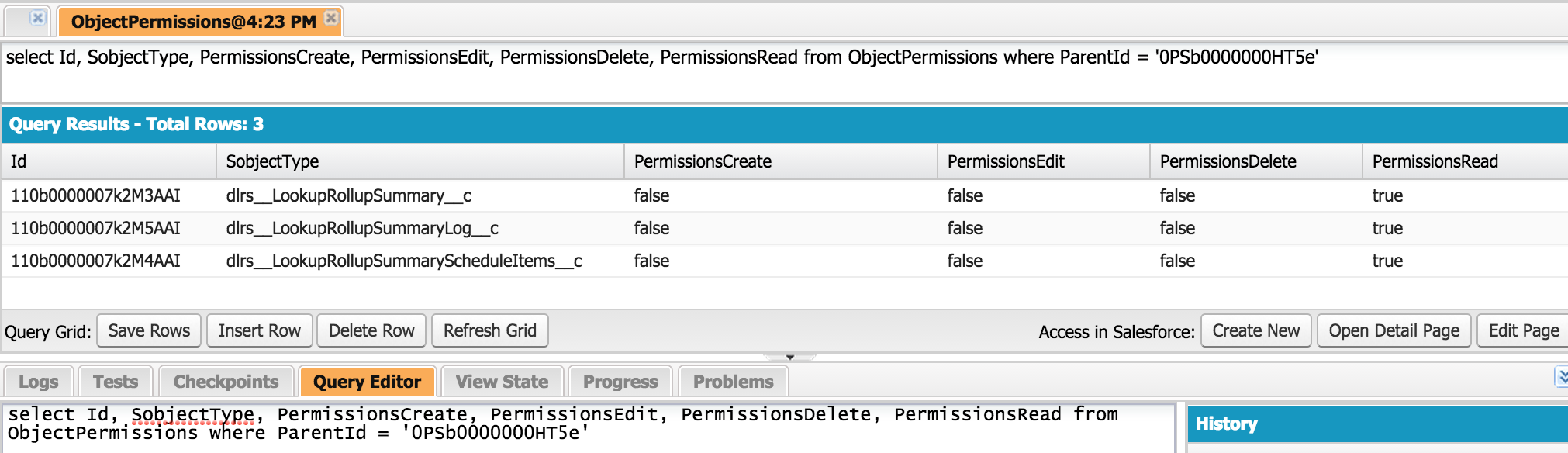Click the small collapse arrow below Query Grid
Viewport: 1568px width, 453px height.
coord(789,358)
